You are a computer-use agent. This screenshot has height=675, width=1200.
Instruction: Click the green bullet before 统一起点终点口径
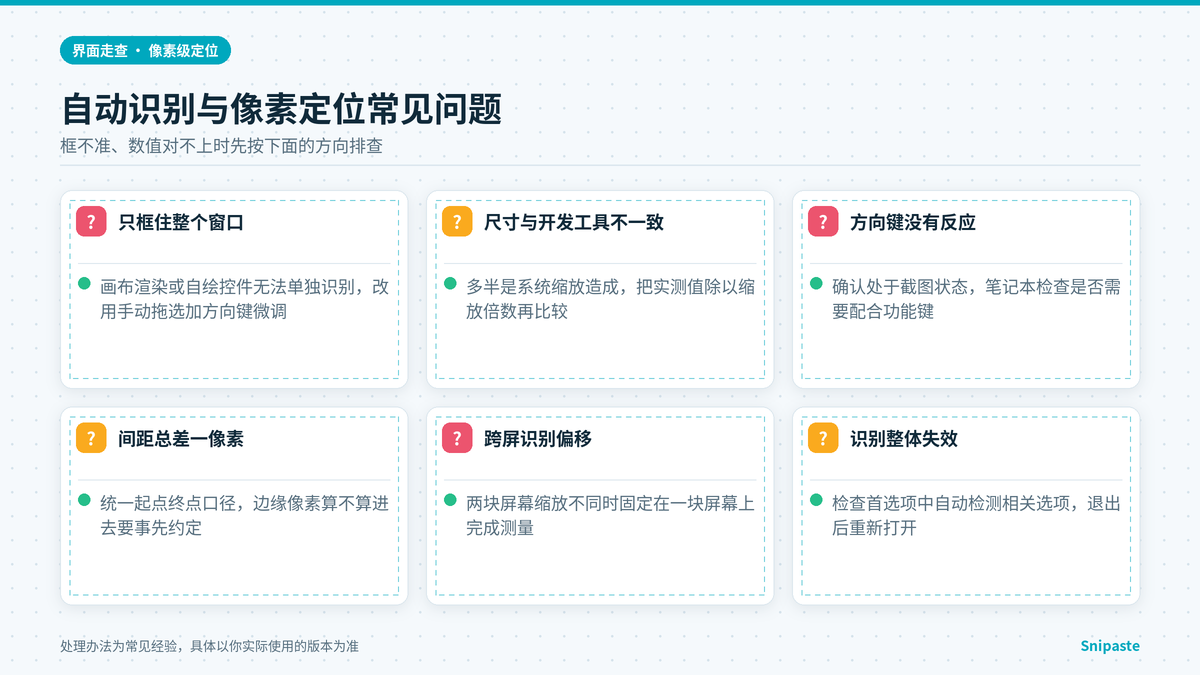point(84,501)
